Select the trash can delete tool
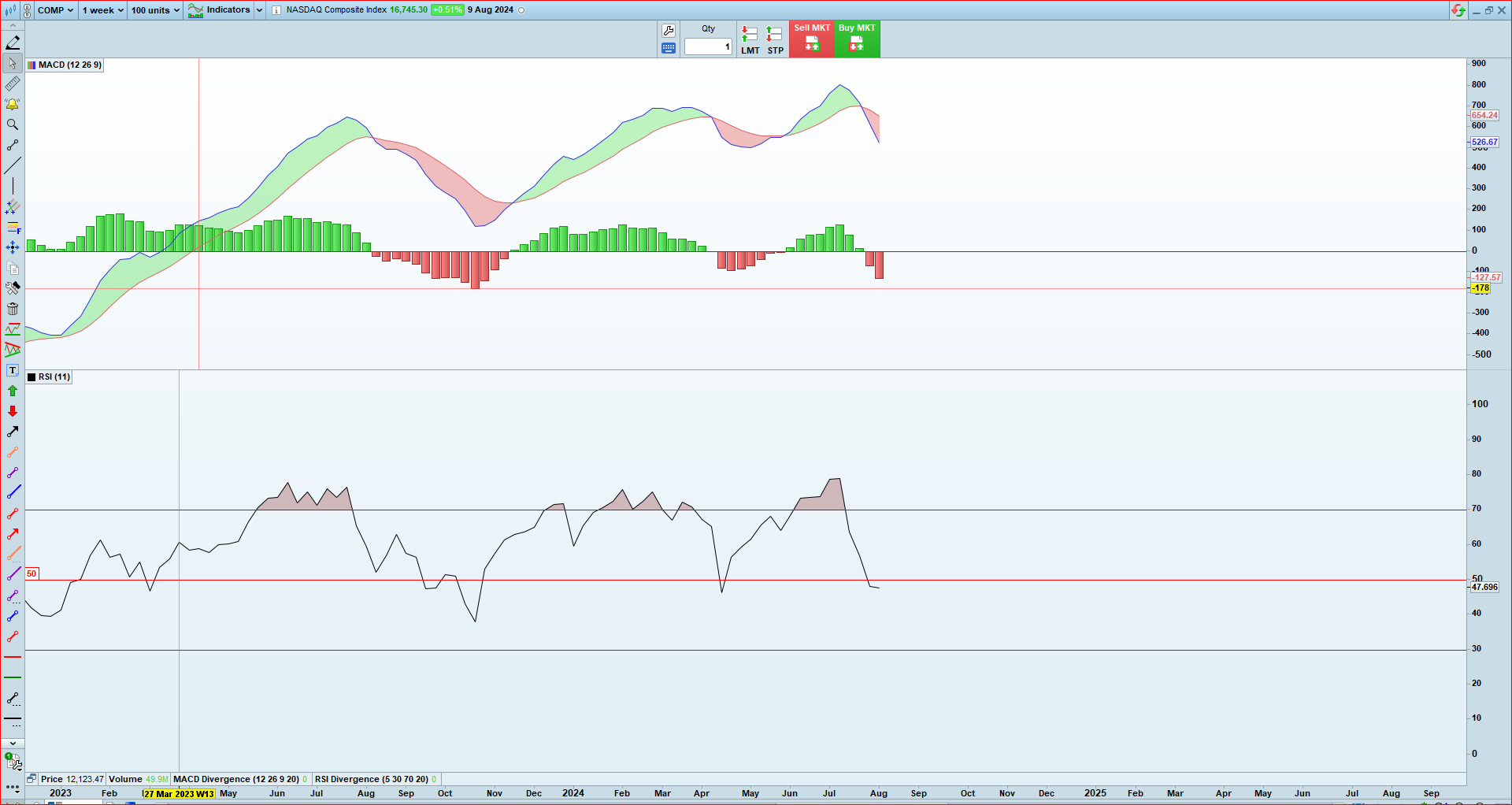 click(x=13, y=309)
